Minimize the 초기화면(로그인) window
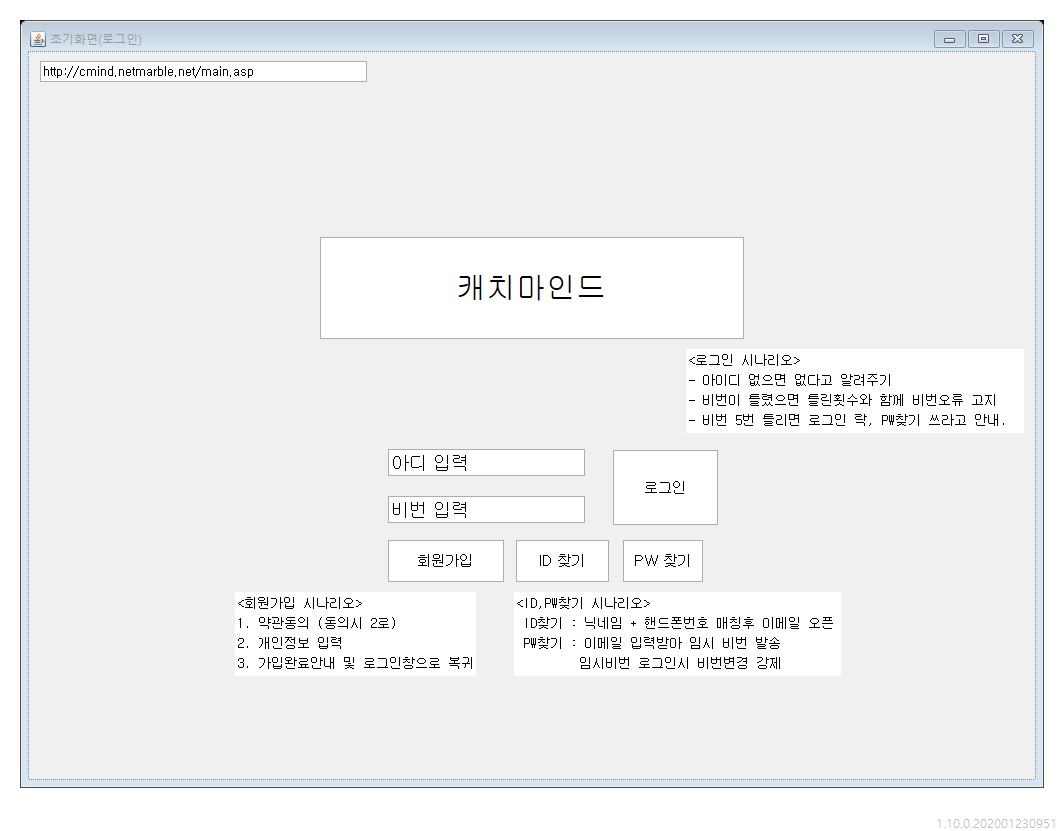Viewport: 1059px width, 831px height. (949, 39)
